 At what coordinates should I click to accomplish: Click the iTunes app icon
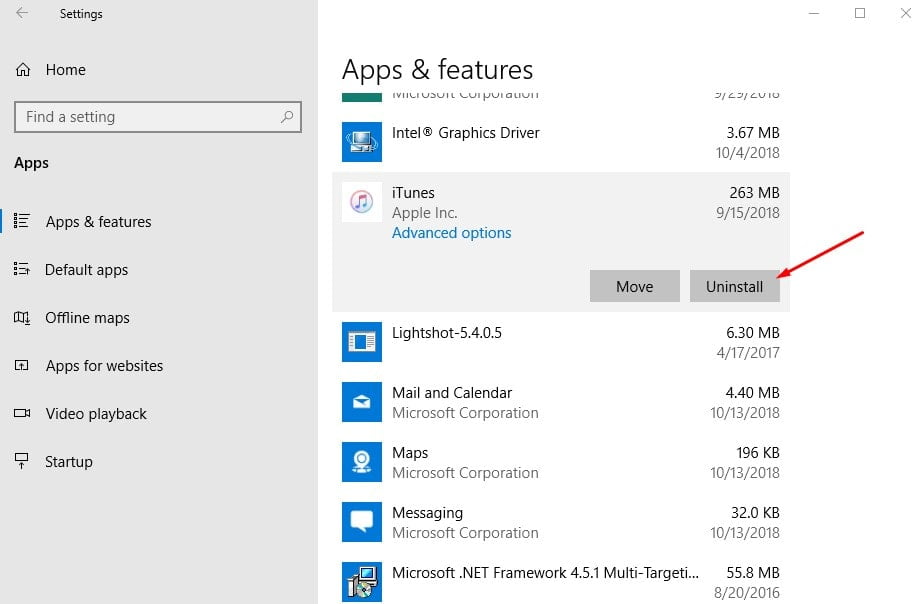click(x=362, y=202)
